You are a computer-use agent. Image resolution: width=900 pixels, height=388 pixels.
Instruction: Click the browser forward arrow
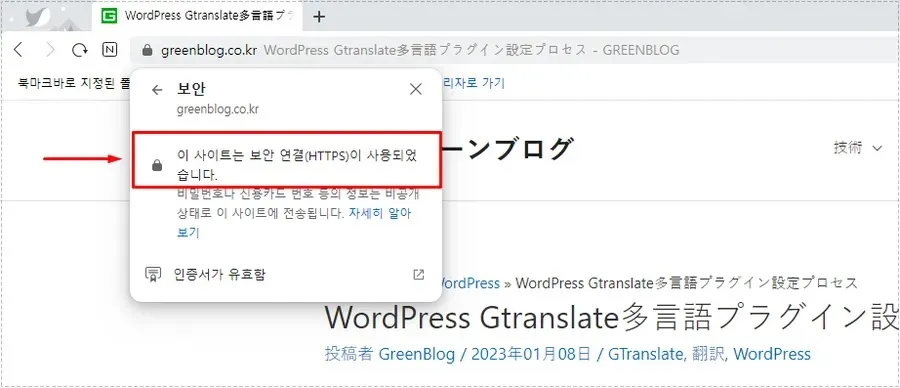point(50,50)
